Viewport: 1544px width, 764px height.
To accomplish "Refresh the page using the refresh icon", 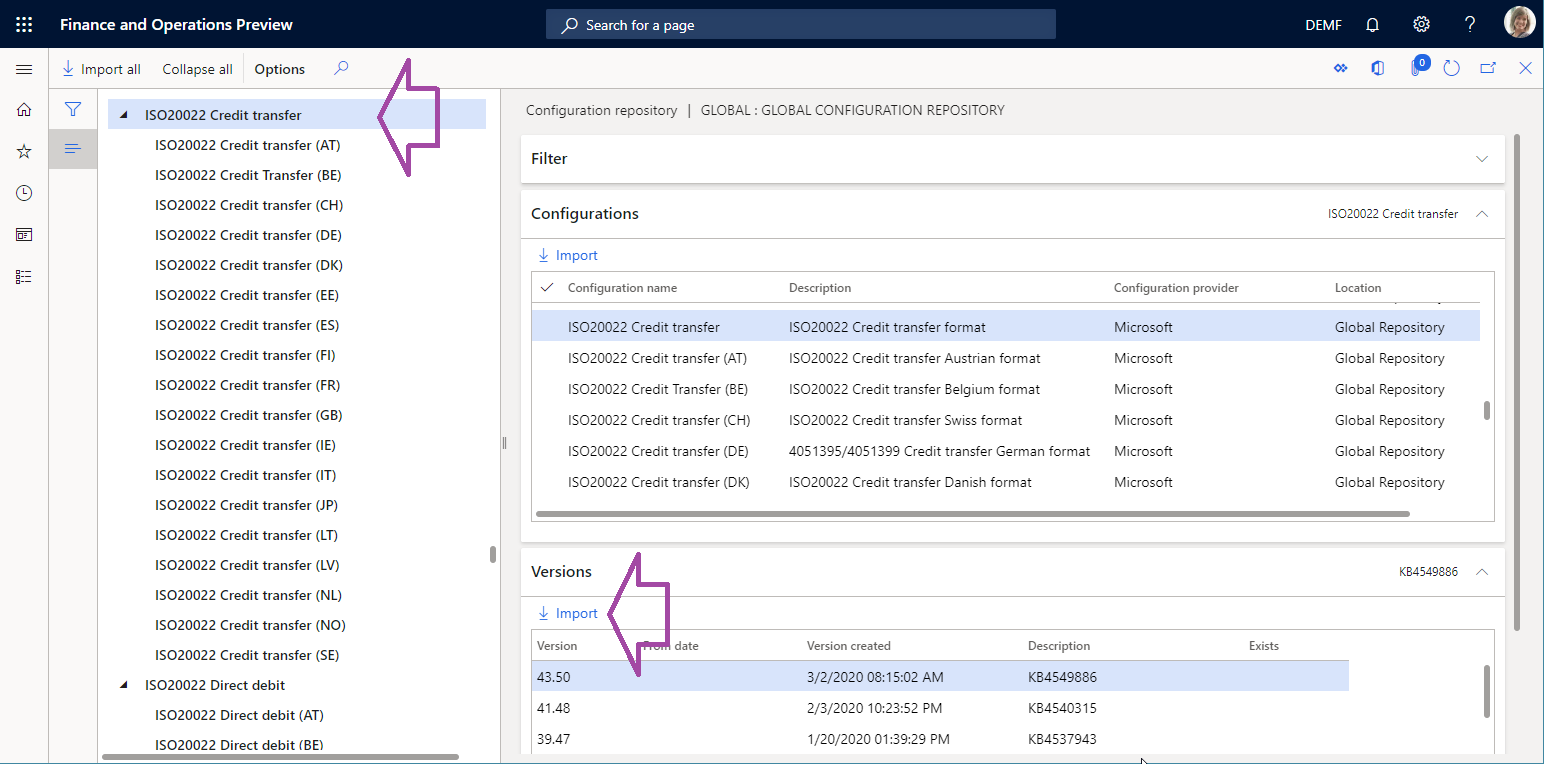I will click(1452, 68).
